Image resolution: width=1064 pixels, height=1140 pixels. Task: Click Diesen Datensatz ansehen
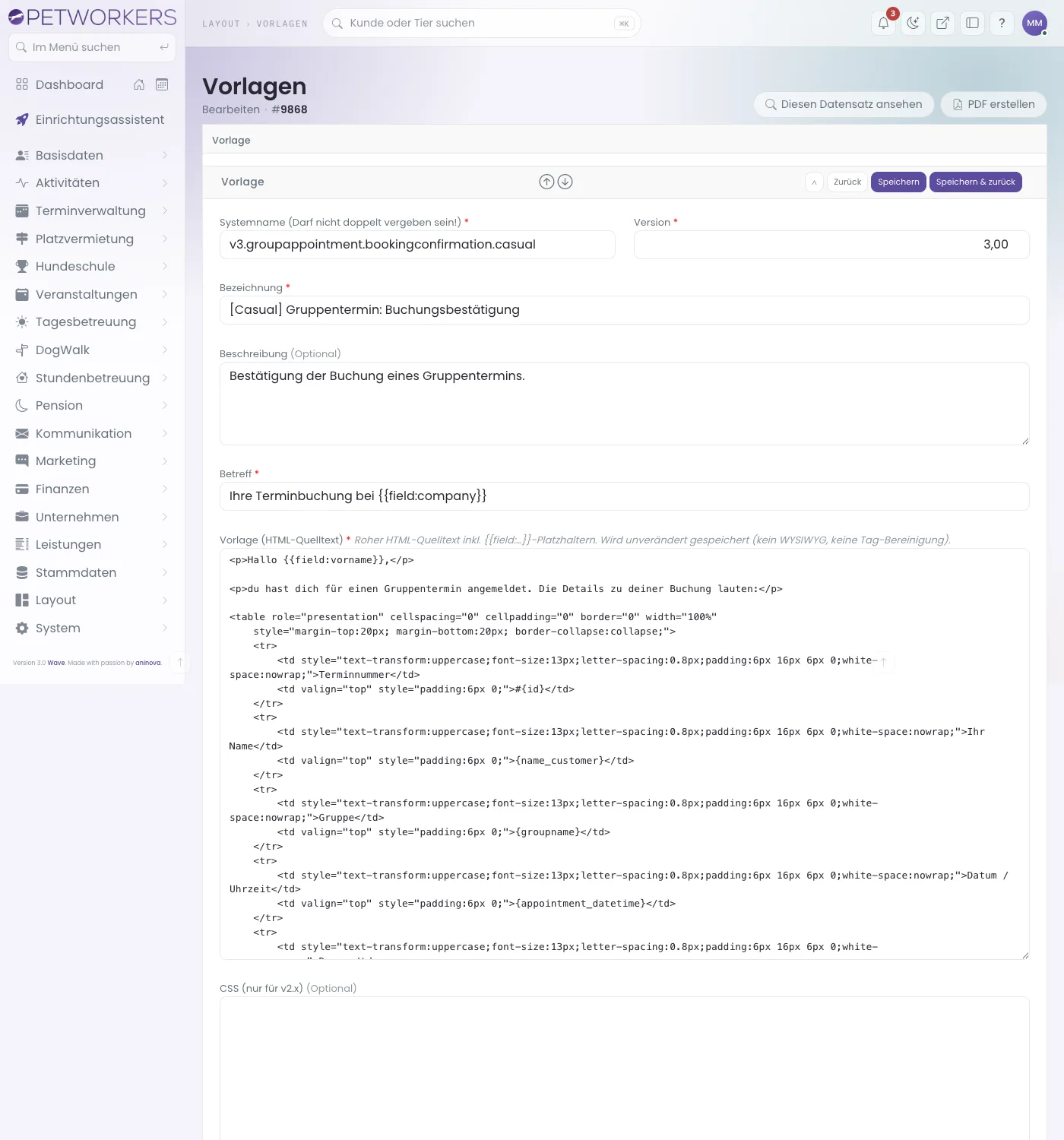tap(844, 104)
